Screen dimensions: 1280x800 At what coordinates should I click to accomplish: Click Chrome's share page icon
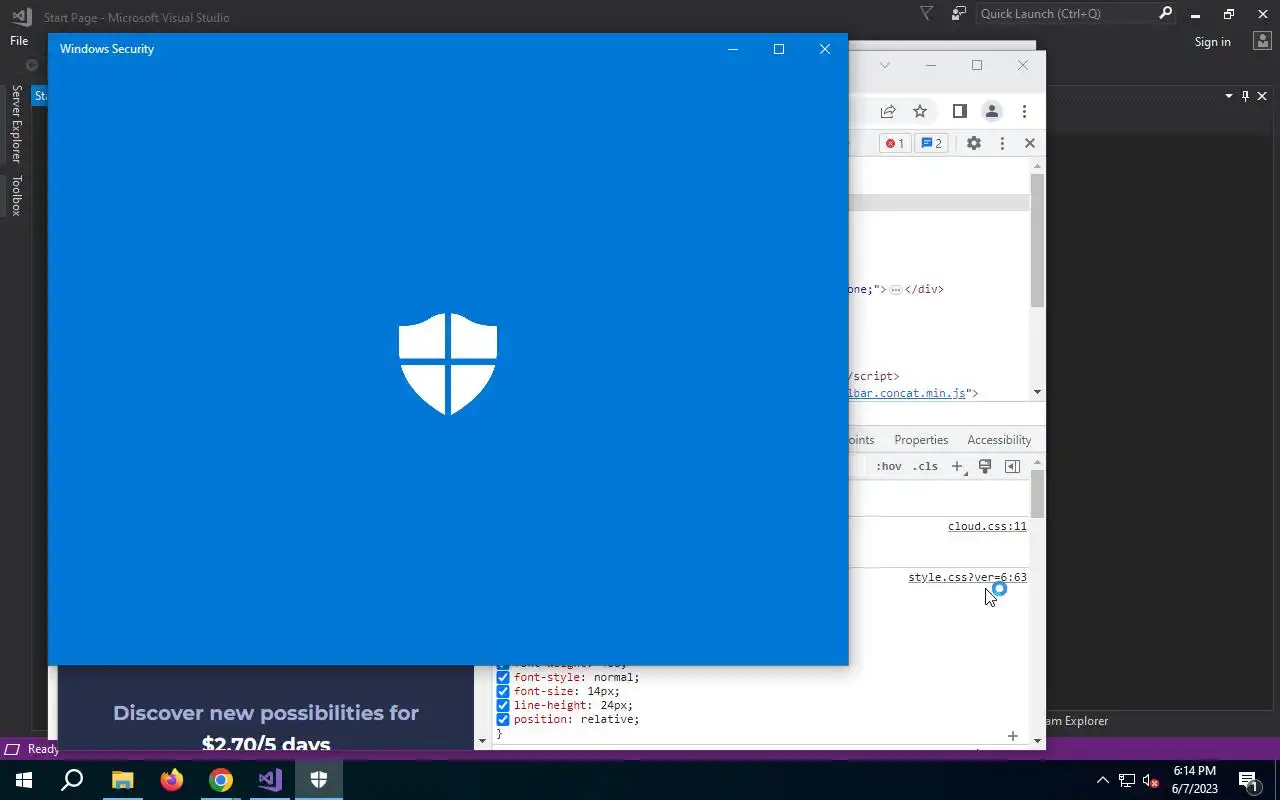[888, 111]
